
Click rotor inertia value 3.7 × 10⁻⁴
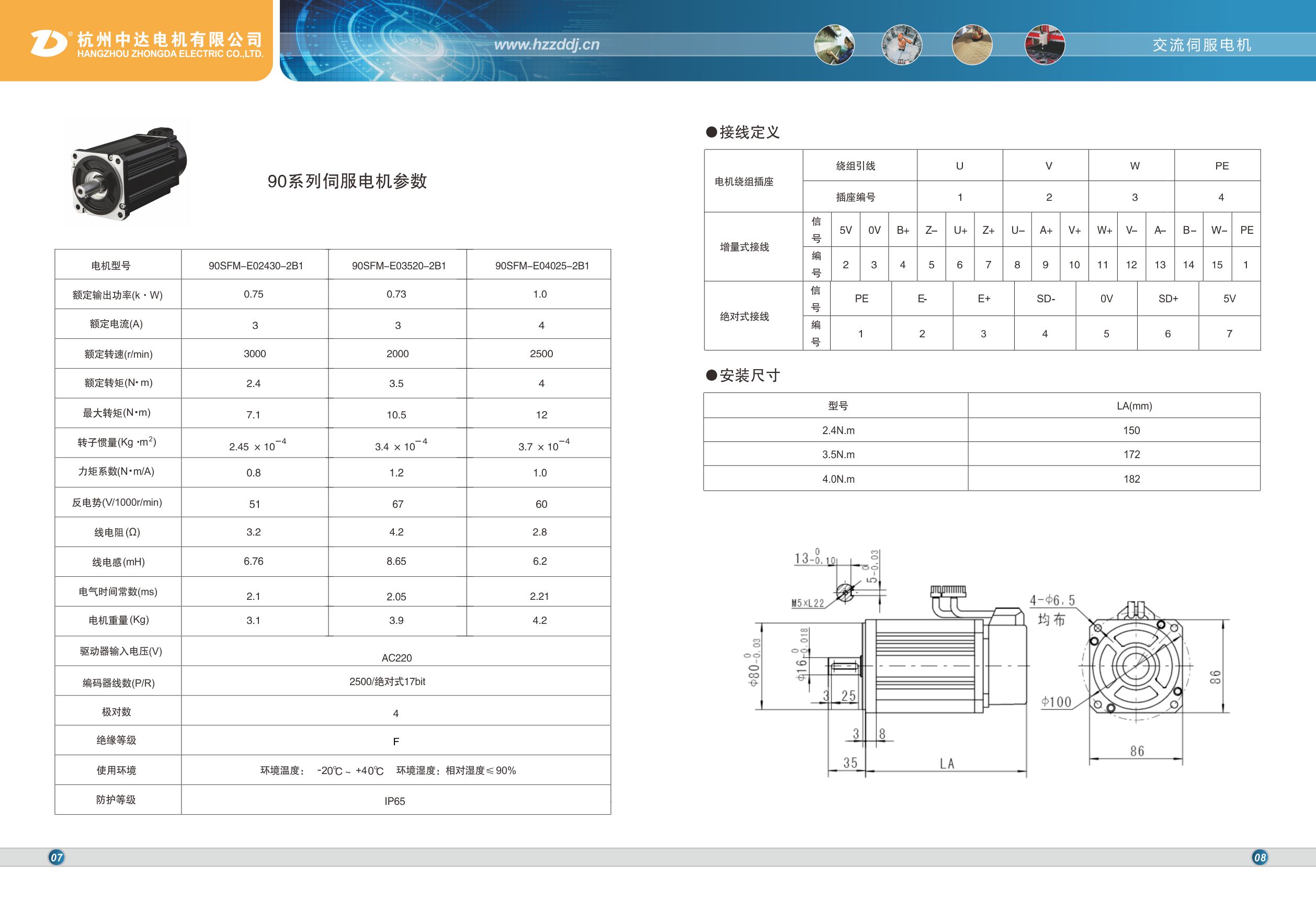point(543,445)
